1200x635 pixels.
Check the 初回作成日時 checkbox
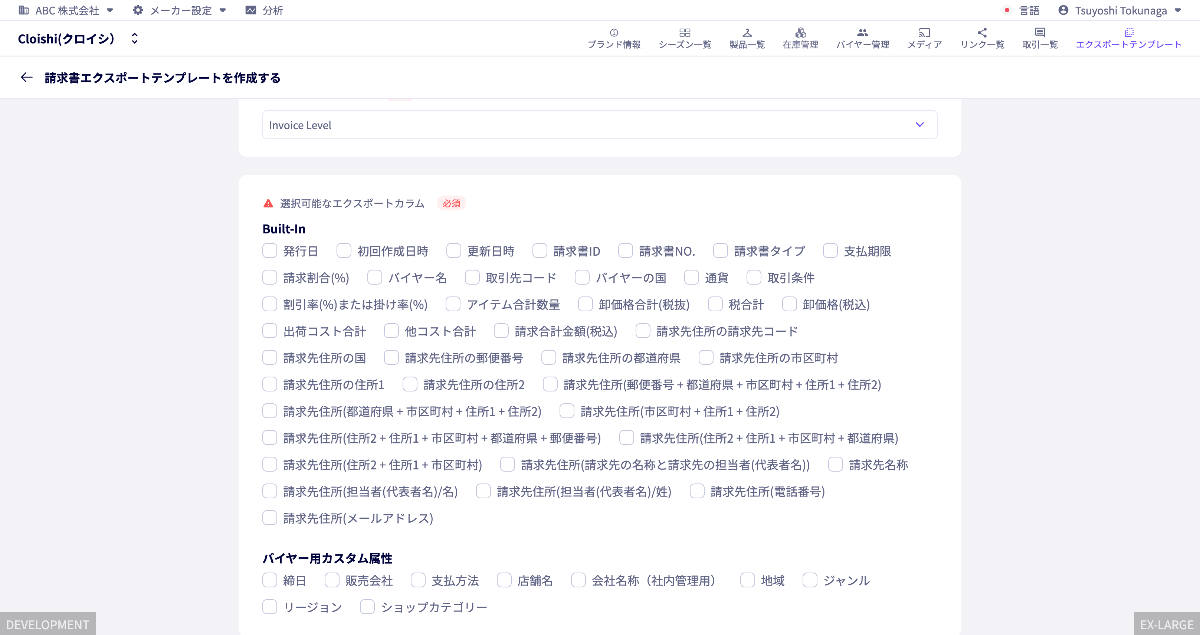(x=344, y=251)
